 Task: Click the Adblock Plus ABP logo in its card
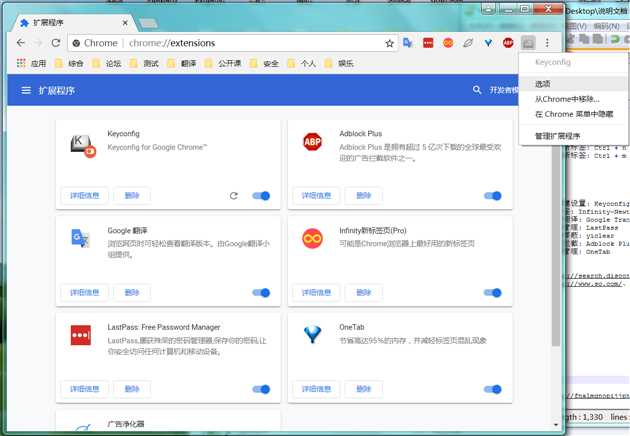(313, 141)
